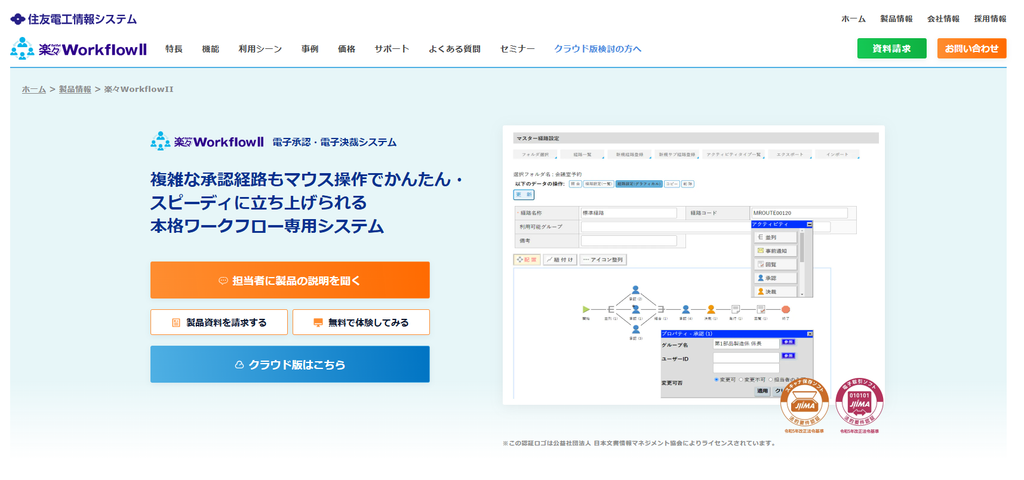Click the speech bubble icon on orange button

pos(223,280)
